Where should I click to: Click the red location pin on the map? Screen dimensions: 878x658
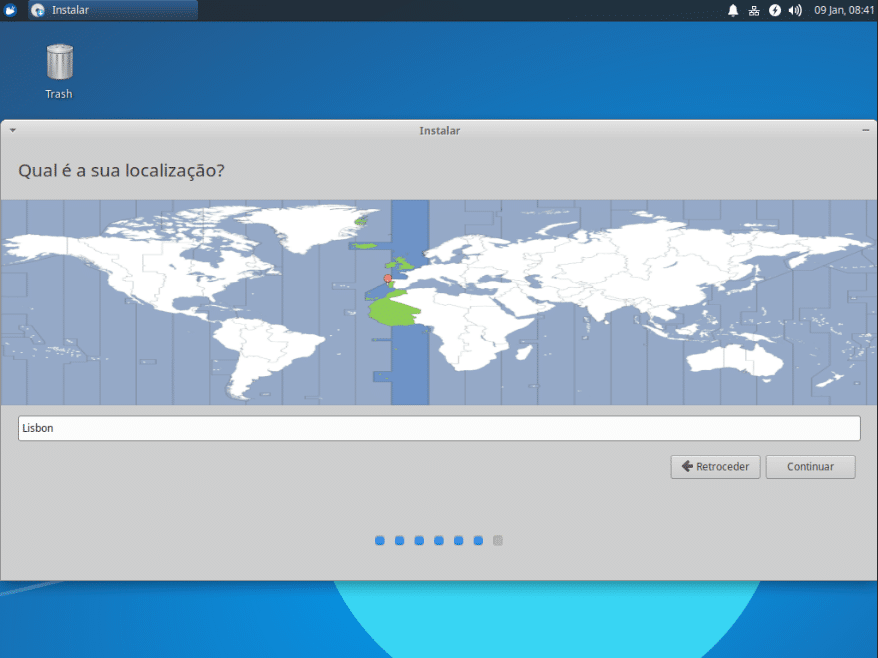coord(387,278)
